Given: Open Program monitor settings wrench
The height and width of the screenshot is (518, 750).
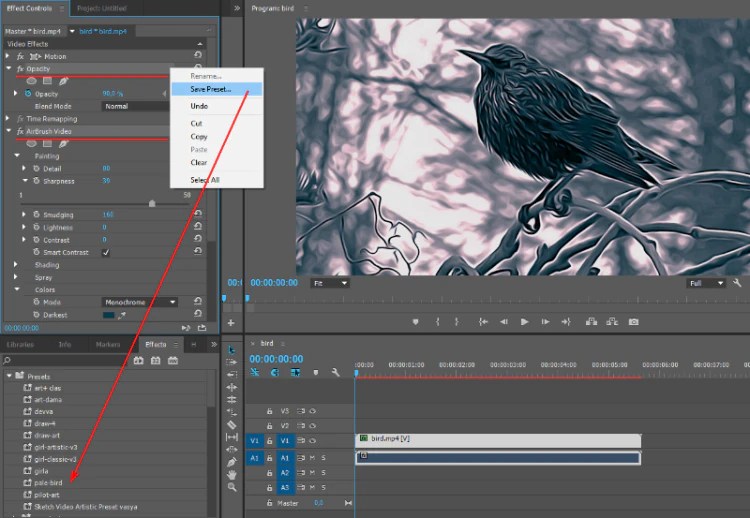Looking at the screenshot, I should tap(737, 283).
